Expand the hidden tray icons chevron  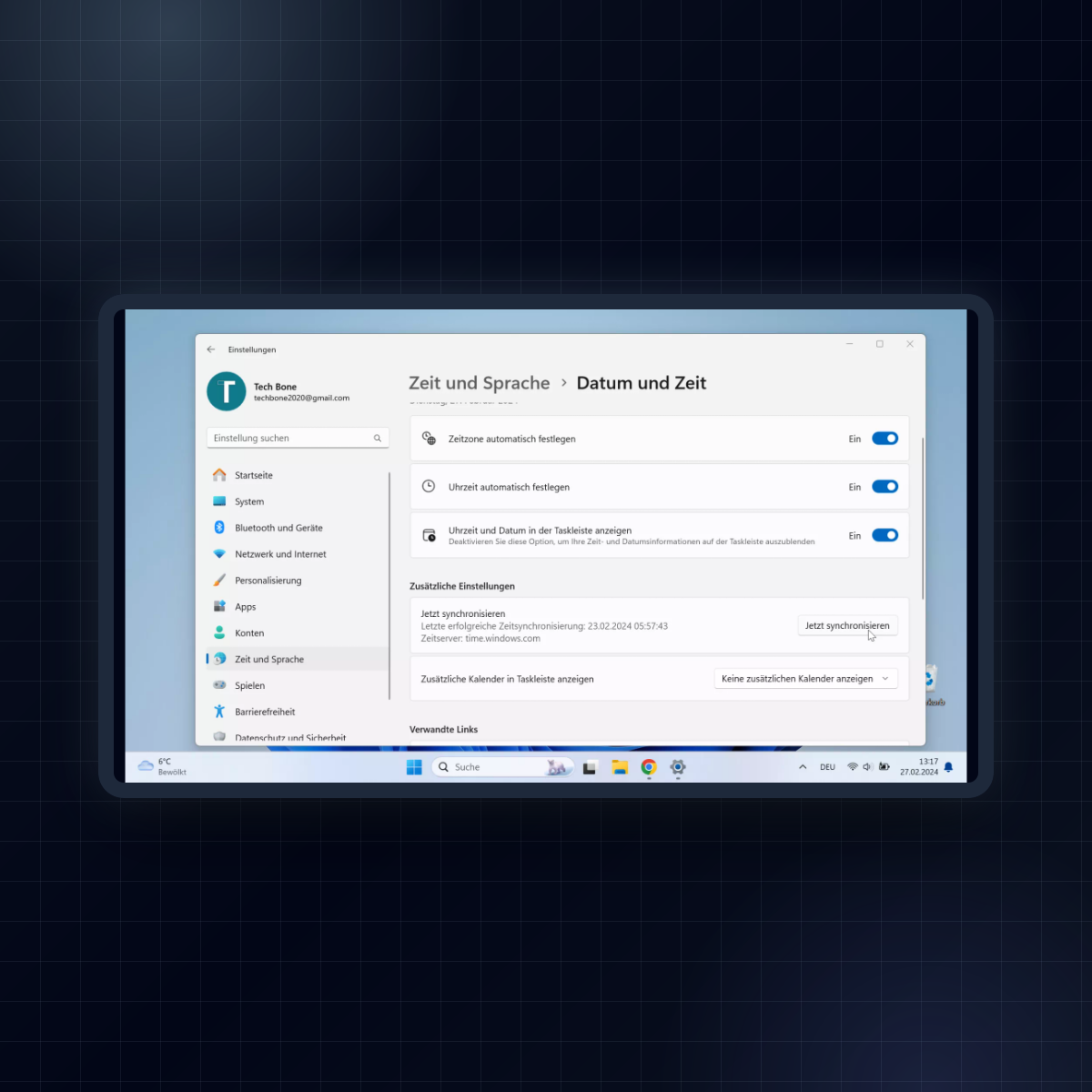(803, 767)
